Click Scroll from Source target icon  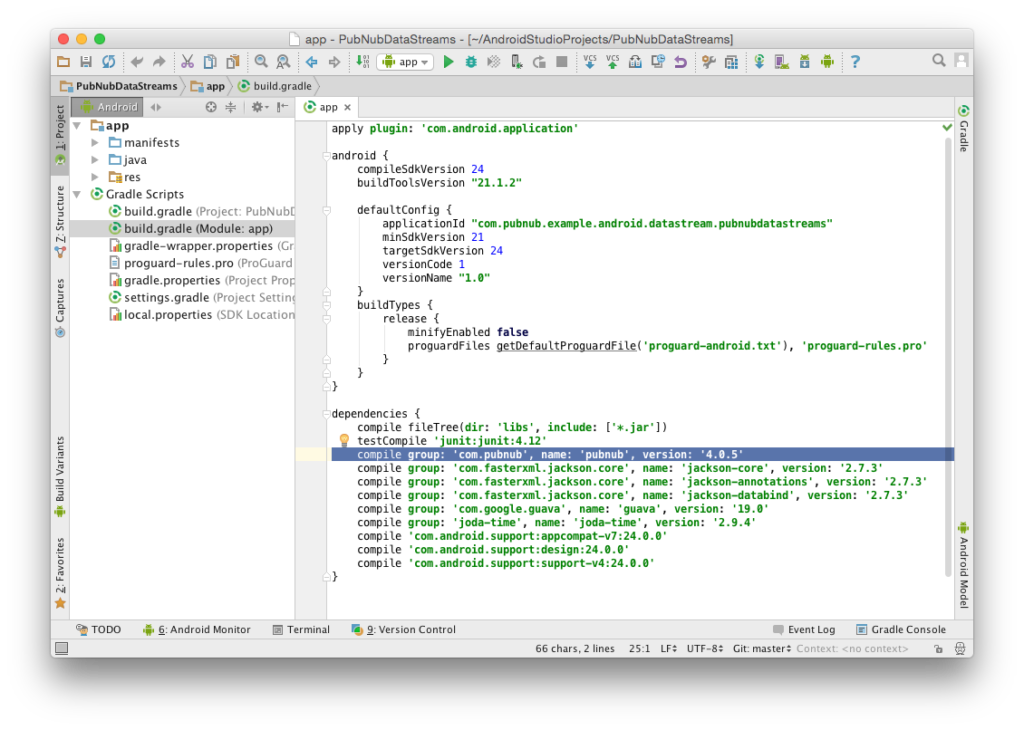click(211, 107)
